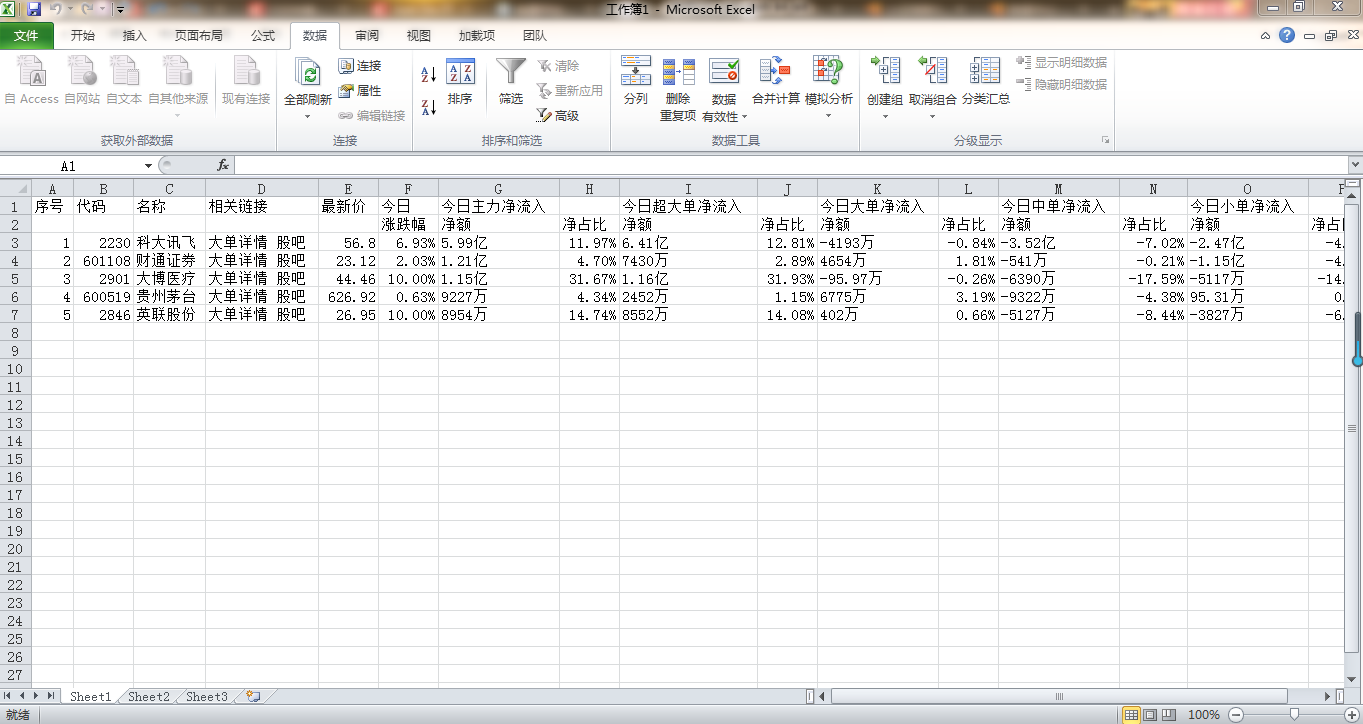Click the Data Validation icon
The height and width of the screenshot is (724, 1363).
pyautogui.click(x=724, y=71)
